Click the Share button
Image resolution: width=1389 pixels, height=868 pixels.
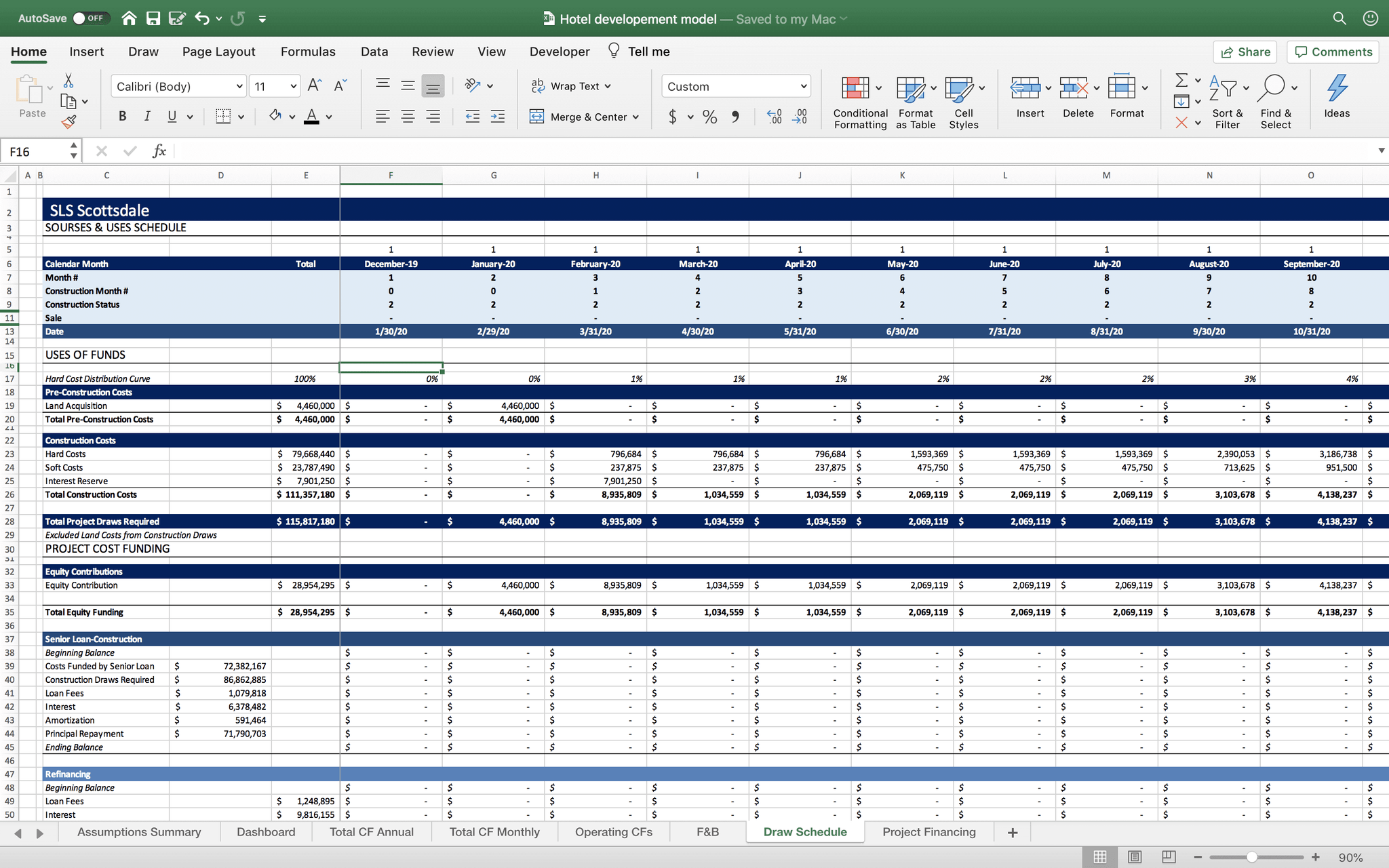(1245, 52)
